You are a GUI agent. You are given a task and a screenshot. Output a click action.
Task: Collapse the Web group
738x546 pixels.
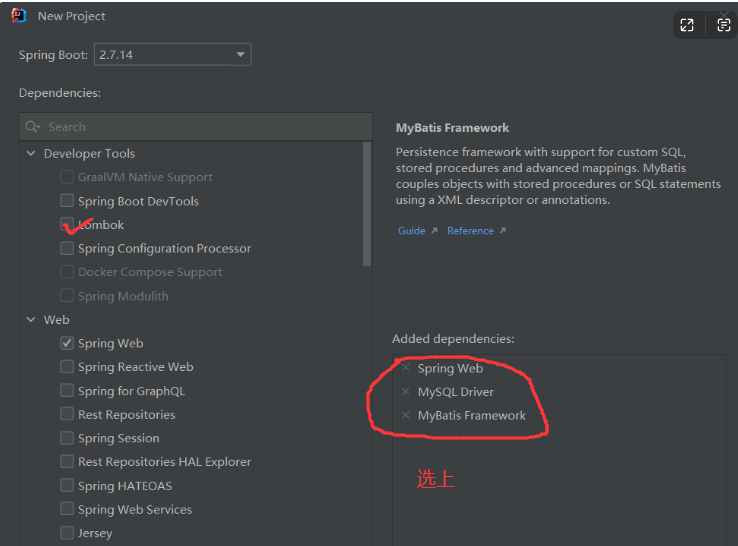31,320
